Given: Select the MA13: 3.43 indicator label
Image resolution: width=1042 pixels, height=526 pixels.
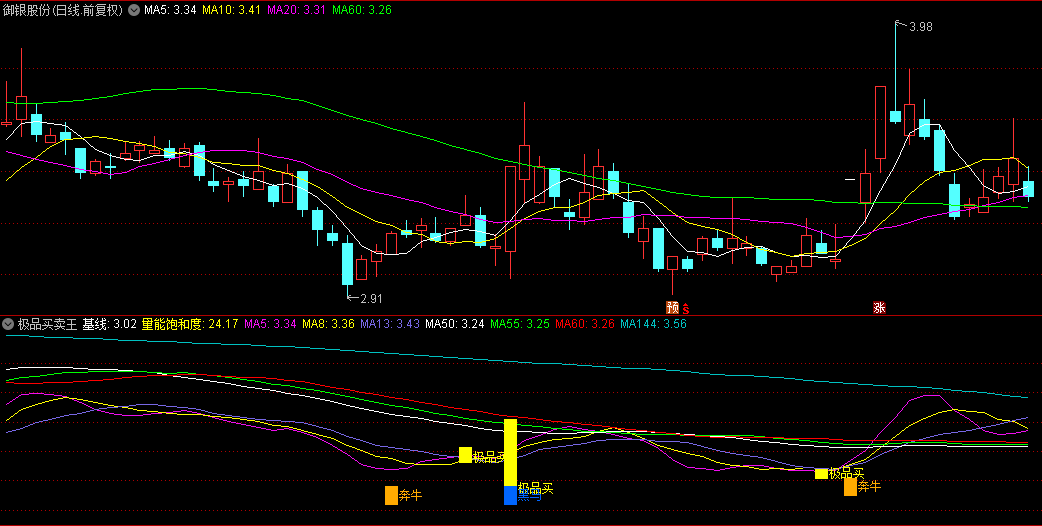Looking at the screenshot, I should point(390,324).
